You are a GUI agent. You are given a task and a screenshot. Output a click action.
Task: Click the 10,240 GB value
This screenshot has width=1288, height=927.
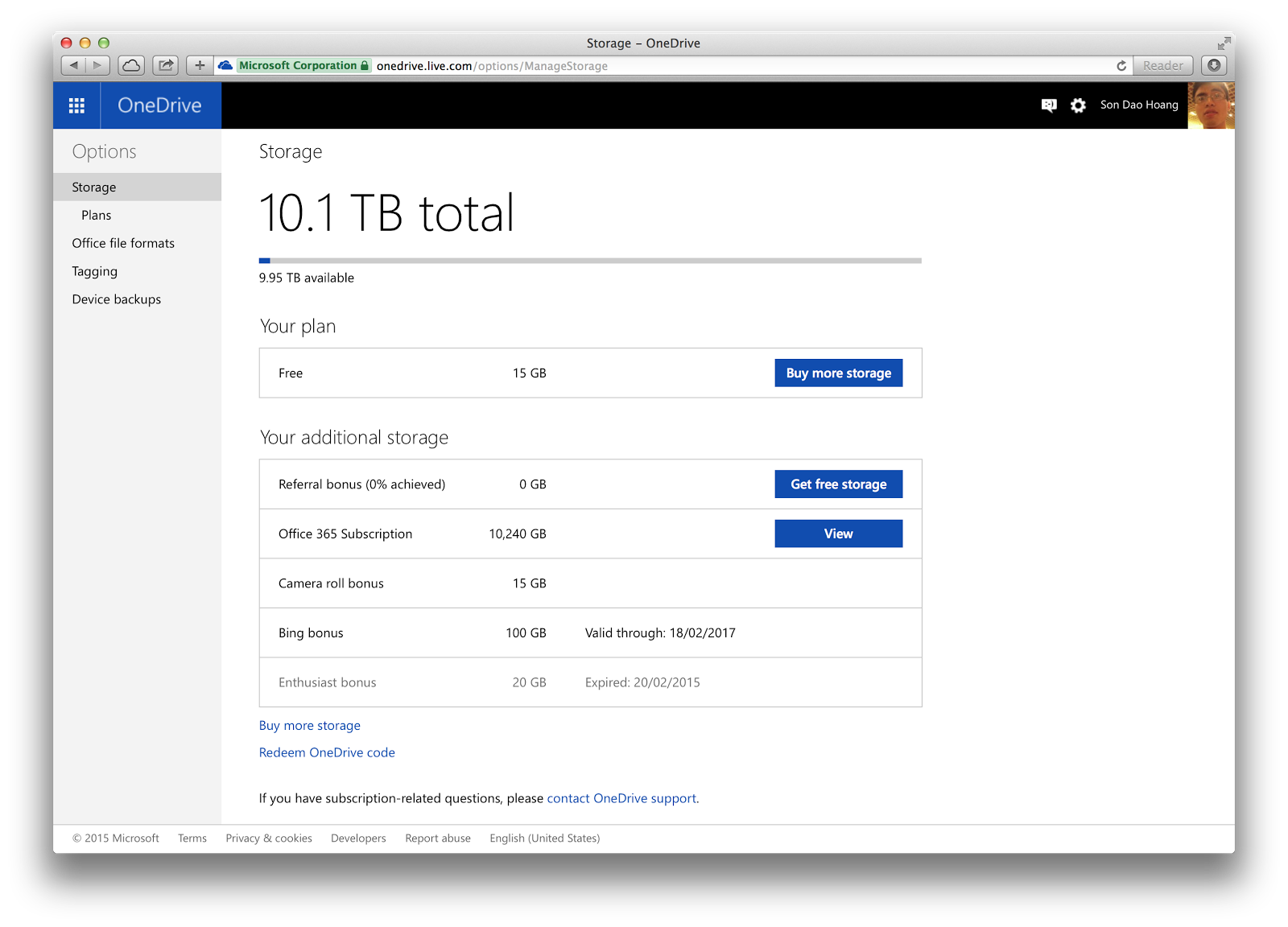[x=518, y=534]
